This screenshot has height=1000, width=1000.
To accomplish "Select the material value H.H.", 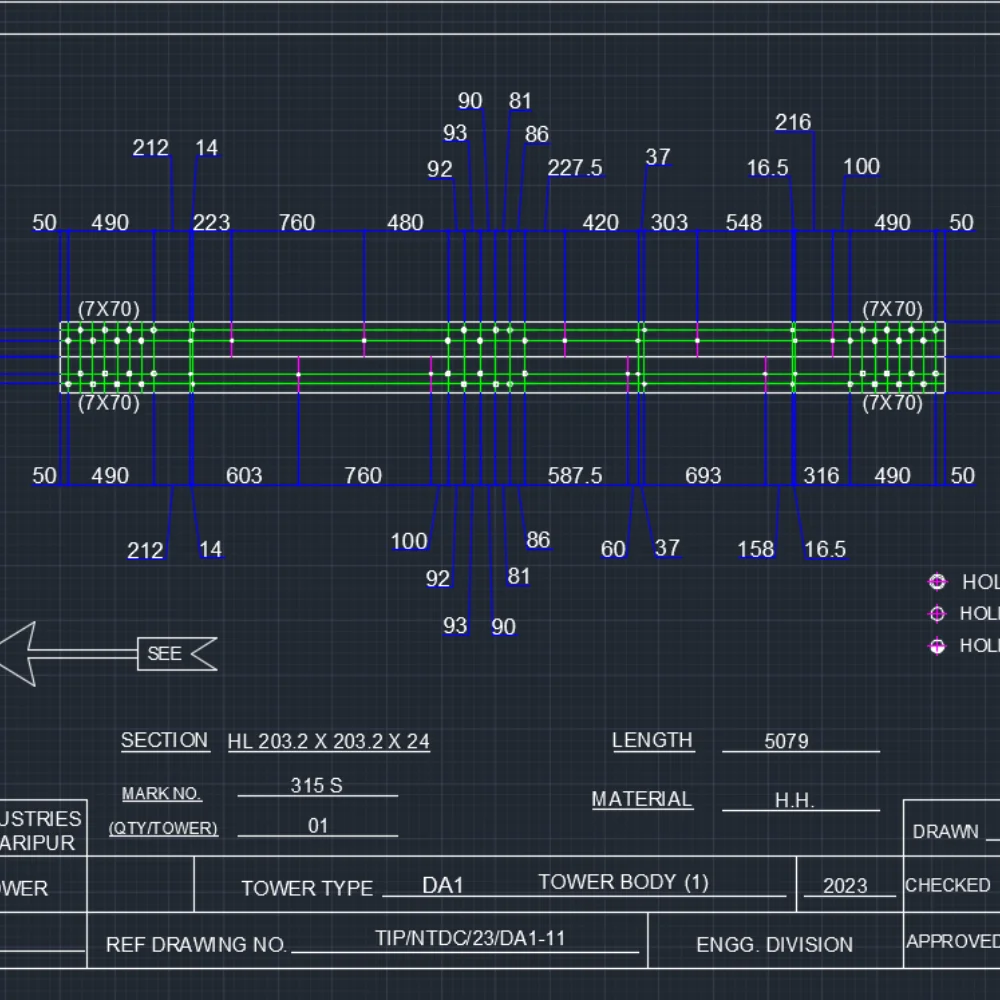I will pyautogui.click(x=794, y=801).
